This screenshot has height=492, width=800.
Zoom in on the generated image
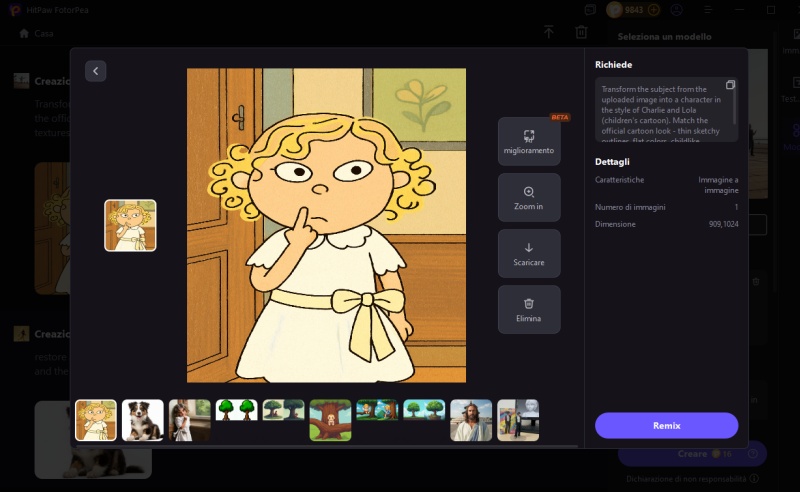coord(529,198)
